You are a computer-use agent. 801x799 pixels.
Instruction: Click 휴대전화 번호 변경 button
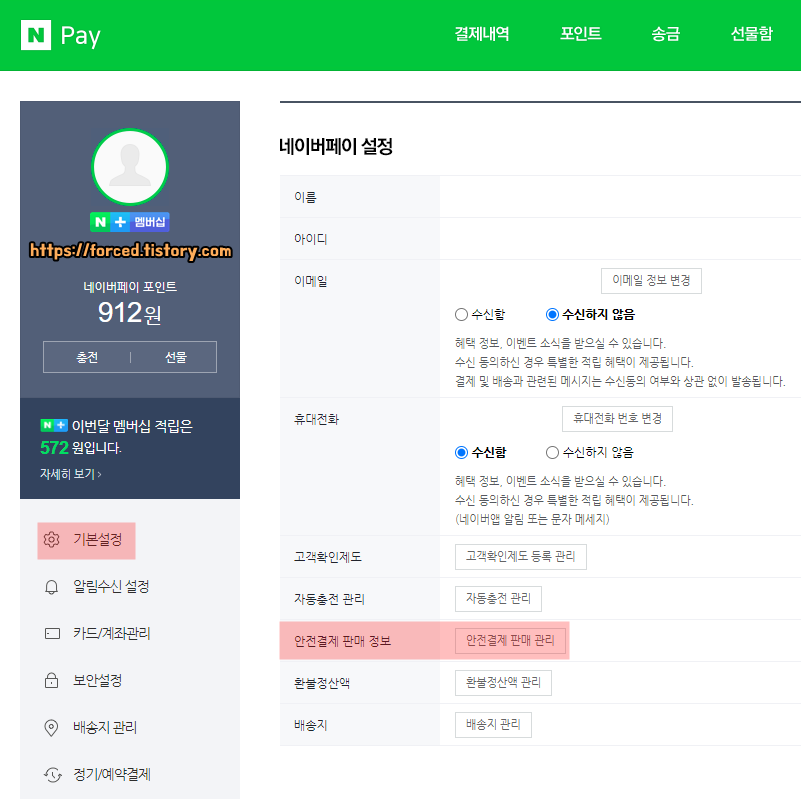coord(617,419)
